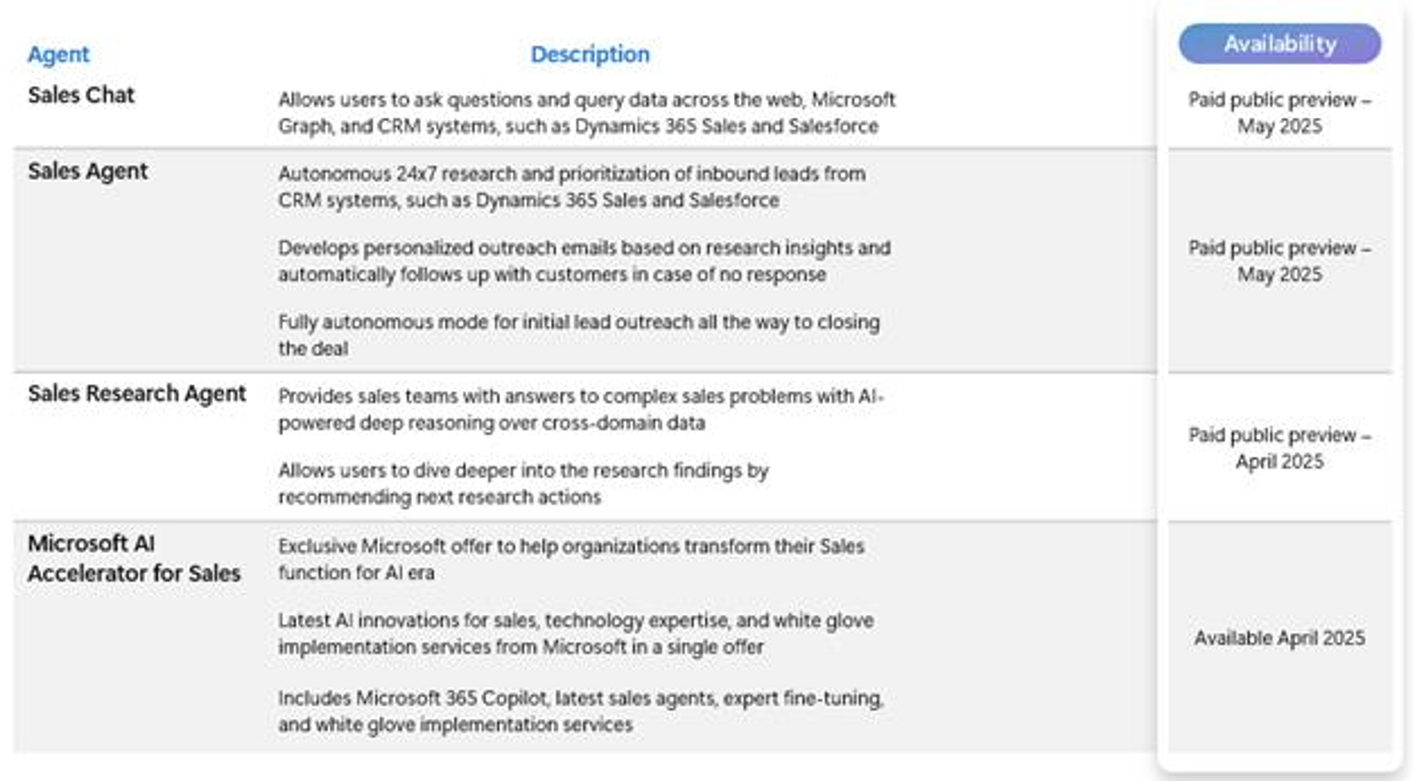Click the Sales Chat description about querying data

tap(586, 113)
